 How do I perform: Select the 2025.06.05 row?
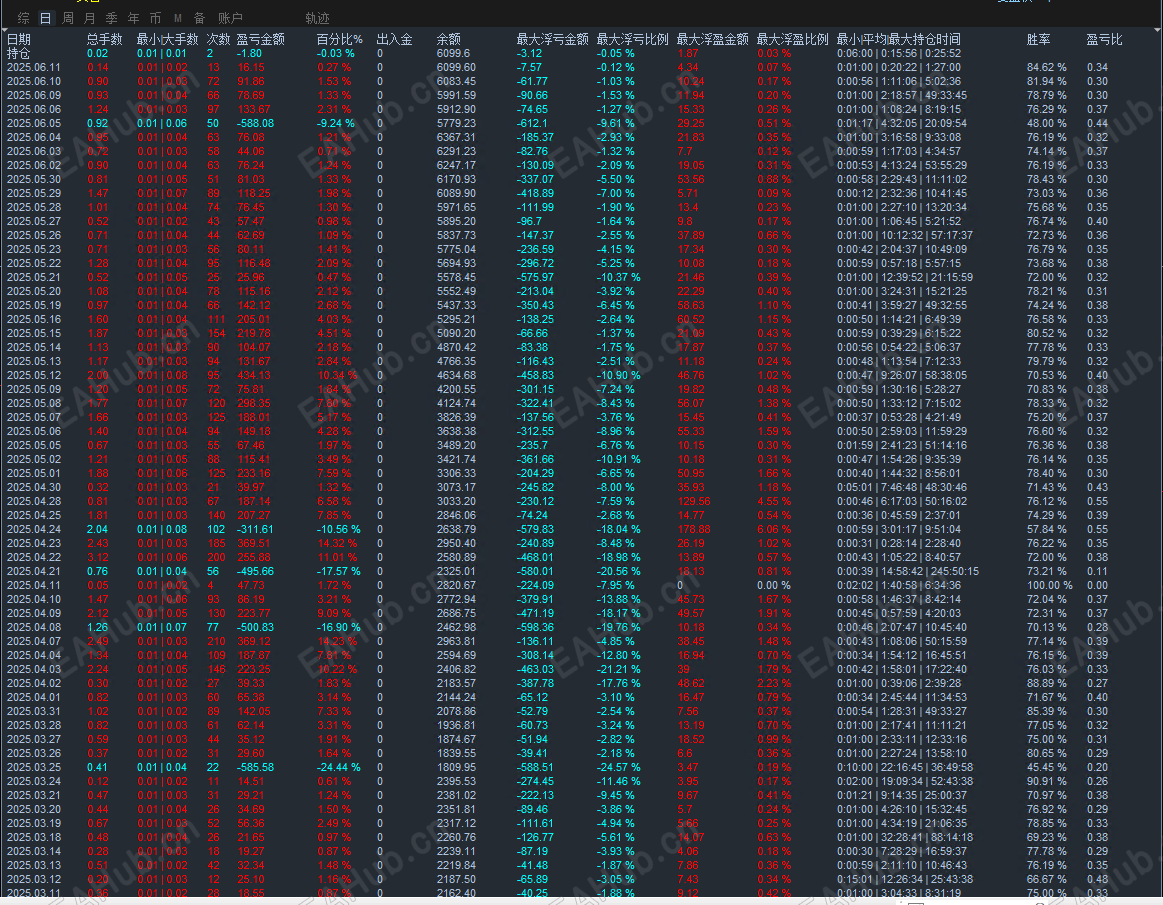(x=582, y=123)
